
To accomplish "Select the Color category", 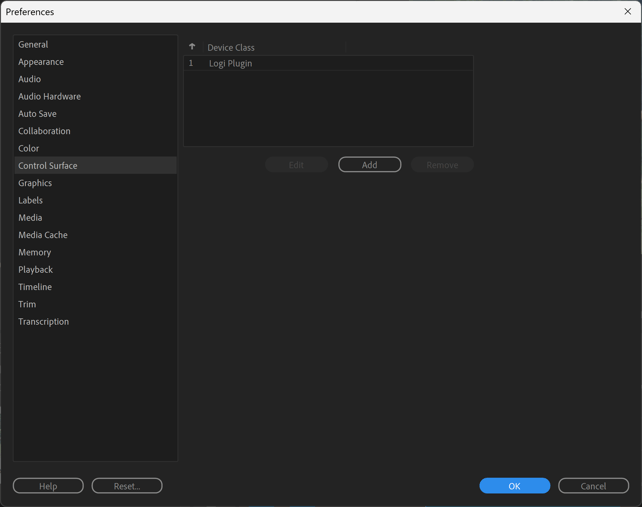I will pyautogui.click(x=29, y=149).
